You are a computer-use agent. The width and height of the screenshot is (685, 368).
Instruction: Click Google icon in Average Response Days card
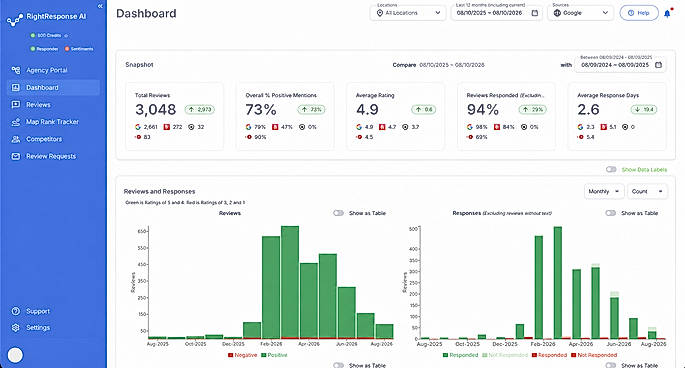[580, 127]
